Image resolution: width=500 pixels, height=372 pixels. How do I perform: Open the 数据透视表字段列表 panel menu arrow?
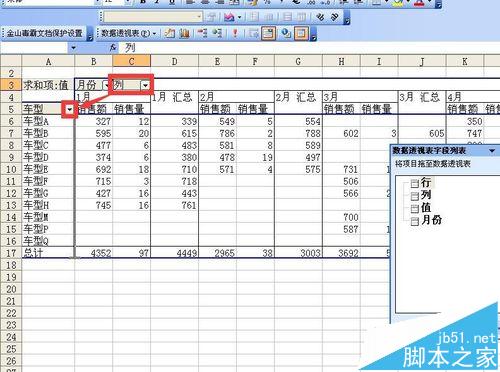[492, 151]
